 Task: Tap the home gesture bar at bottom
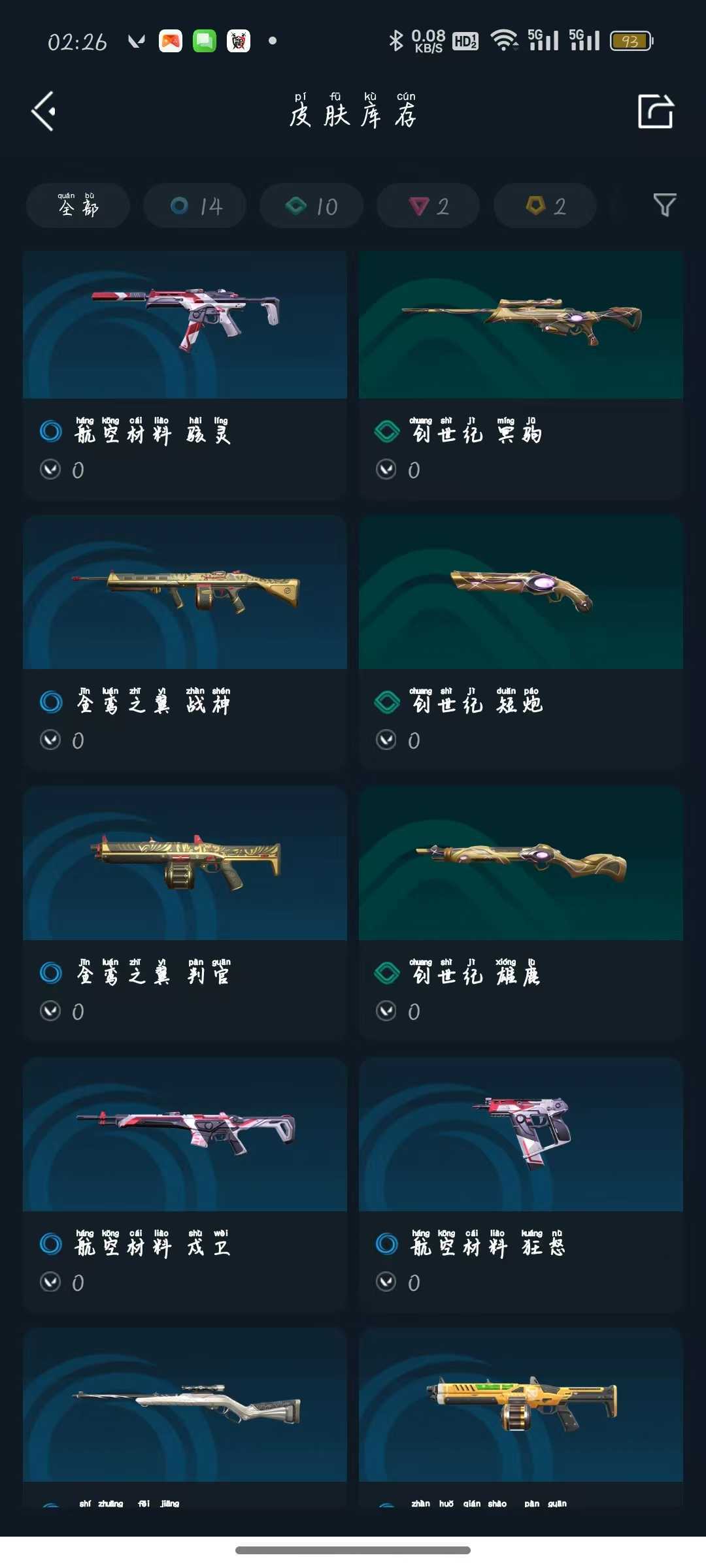353,1550
